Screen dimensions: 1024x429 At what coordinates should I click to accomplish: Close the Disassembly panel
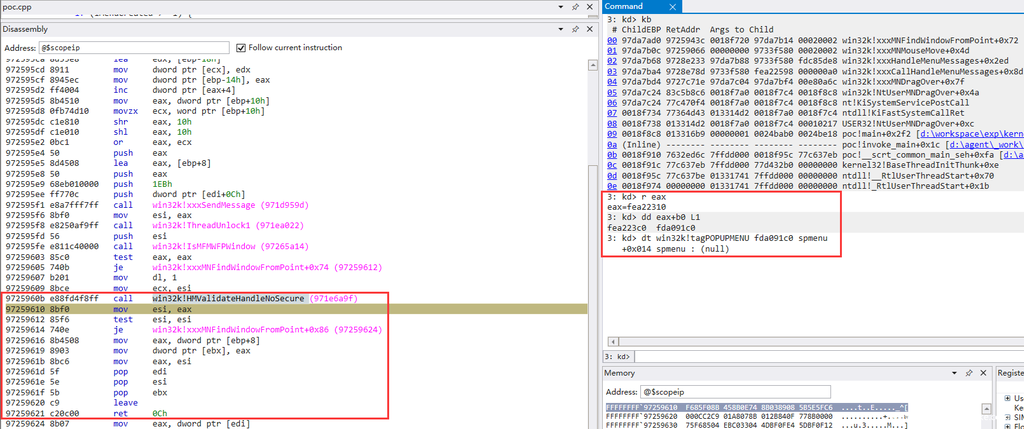588,29
